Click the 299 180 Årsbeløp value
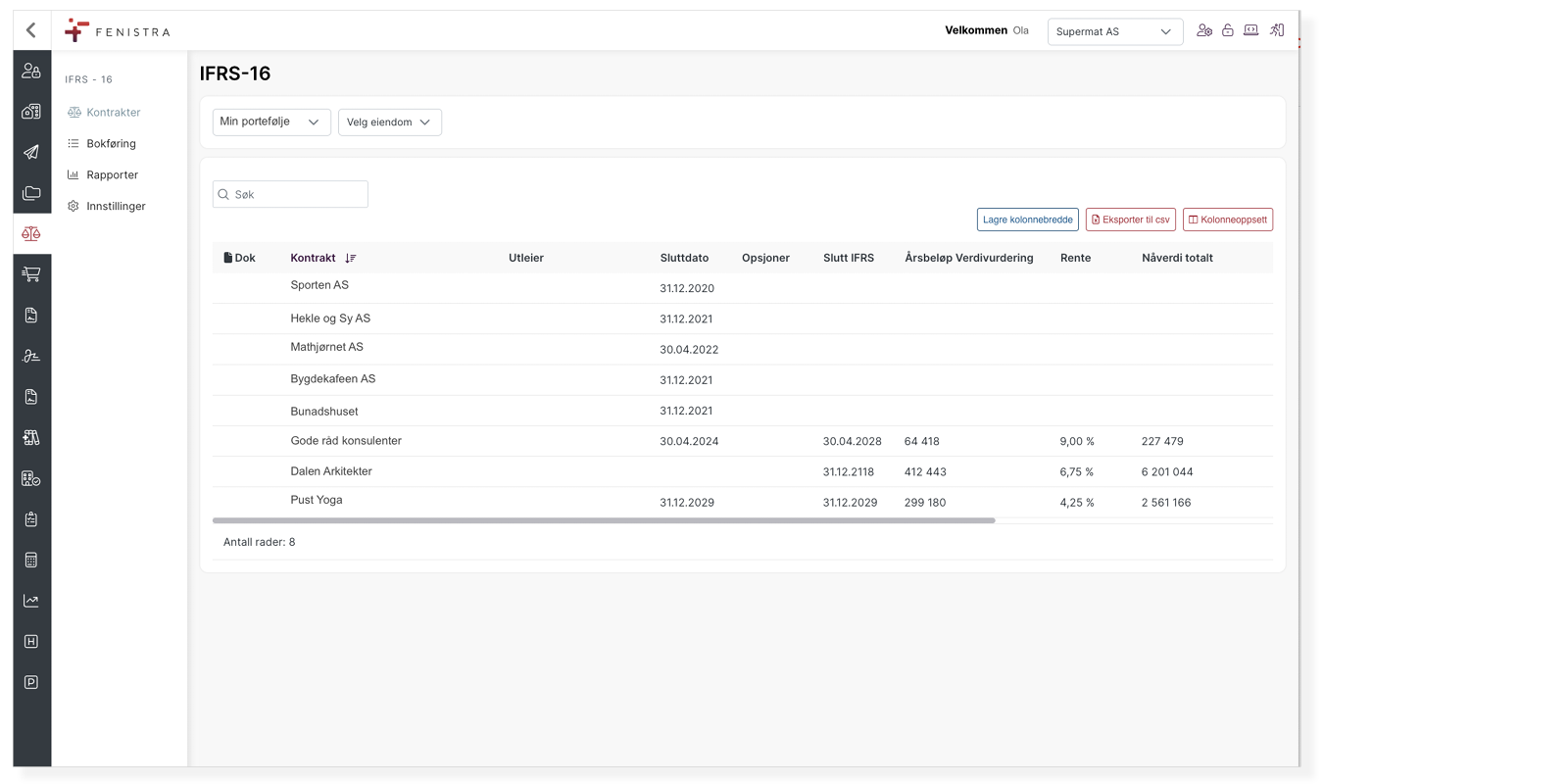The height and width of the screenshot is (784, 1568). [x=925, y=502]
